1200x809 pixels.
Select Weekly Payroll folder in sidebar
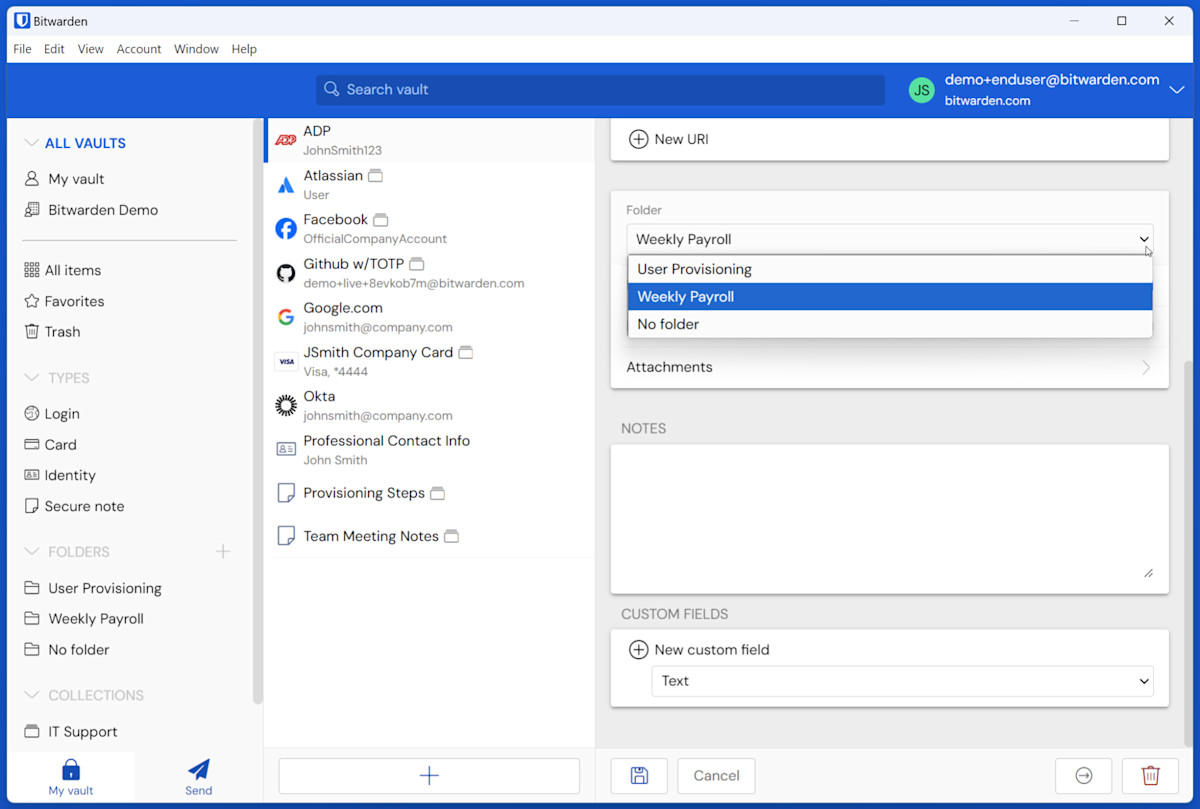(96, 619)
